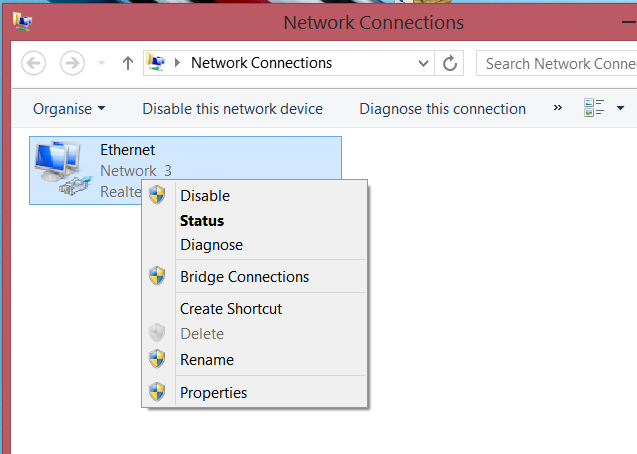
Task: Click the shield icon beside Properties
Action: pos(157,392)
